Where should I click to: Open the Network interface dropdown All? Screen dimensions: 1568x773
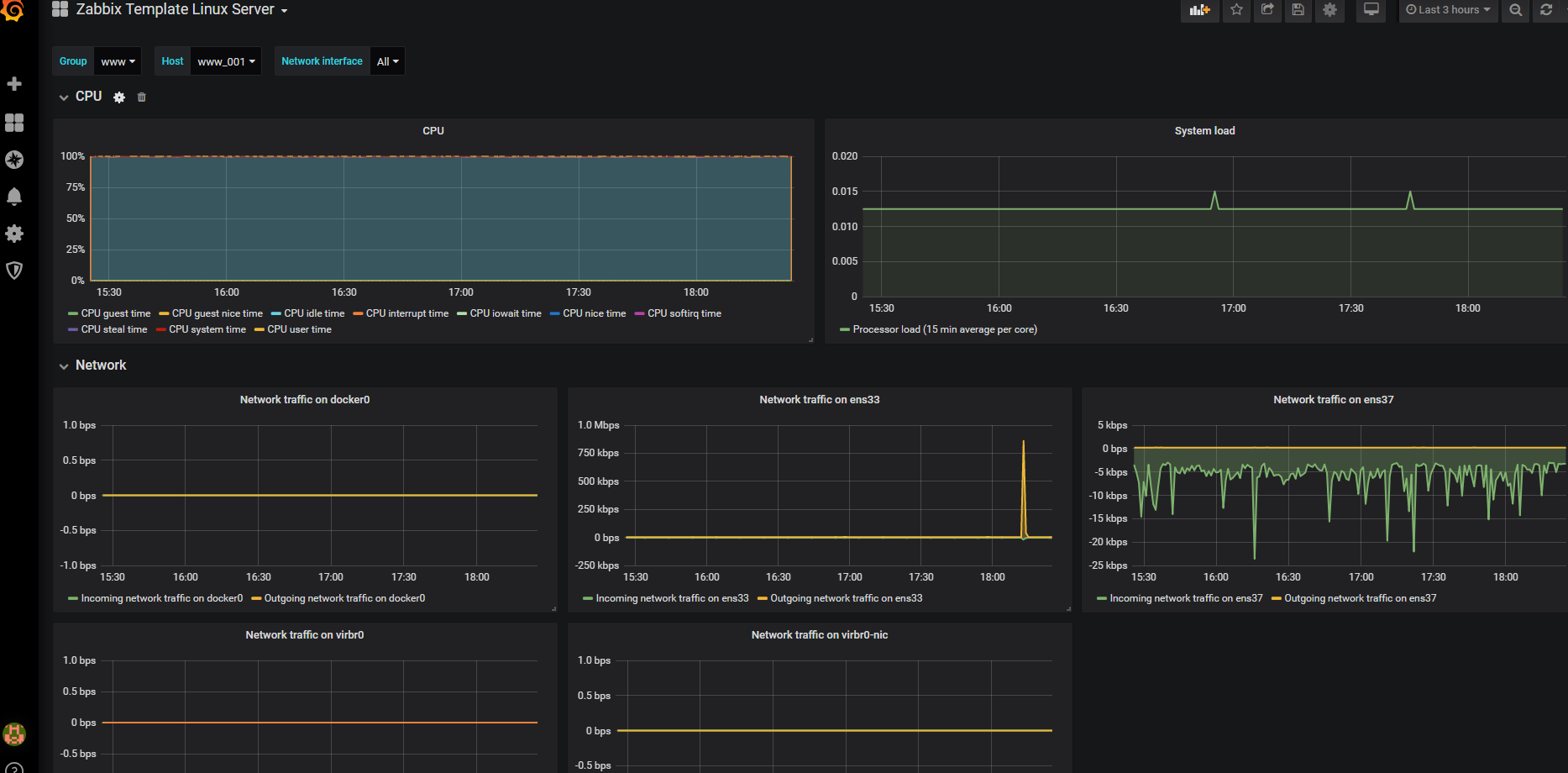click(387, 61)
